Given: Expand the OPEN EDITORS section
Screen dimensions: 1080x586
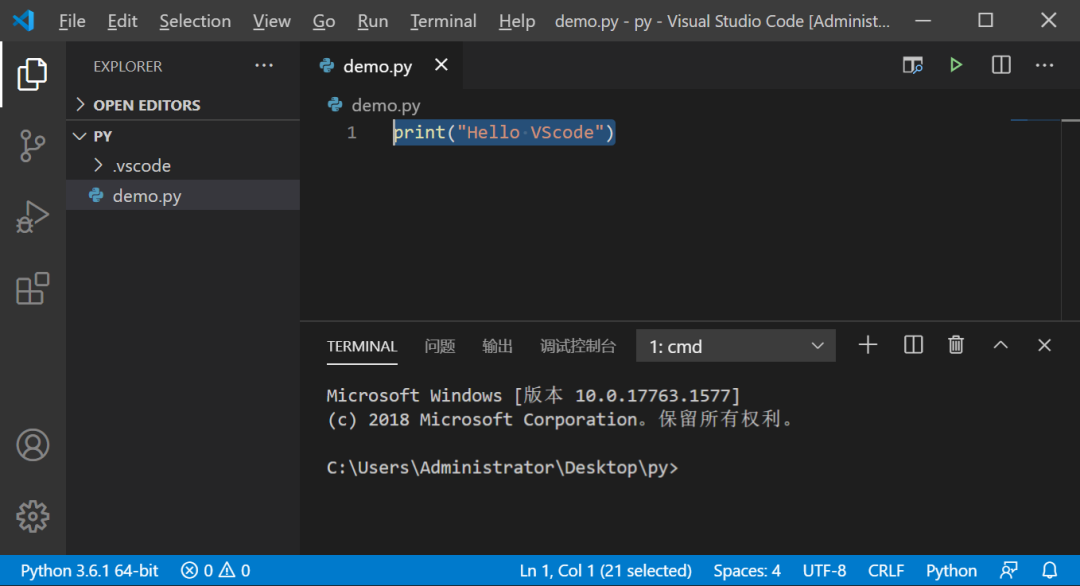Looking at the screenshot, I should pos(146,105).
